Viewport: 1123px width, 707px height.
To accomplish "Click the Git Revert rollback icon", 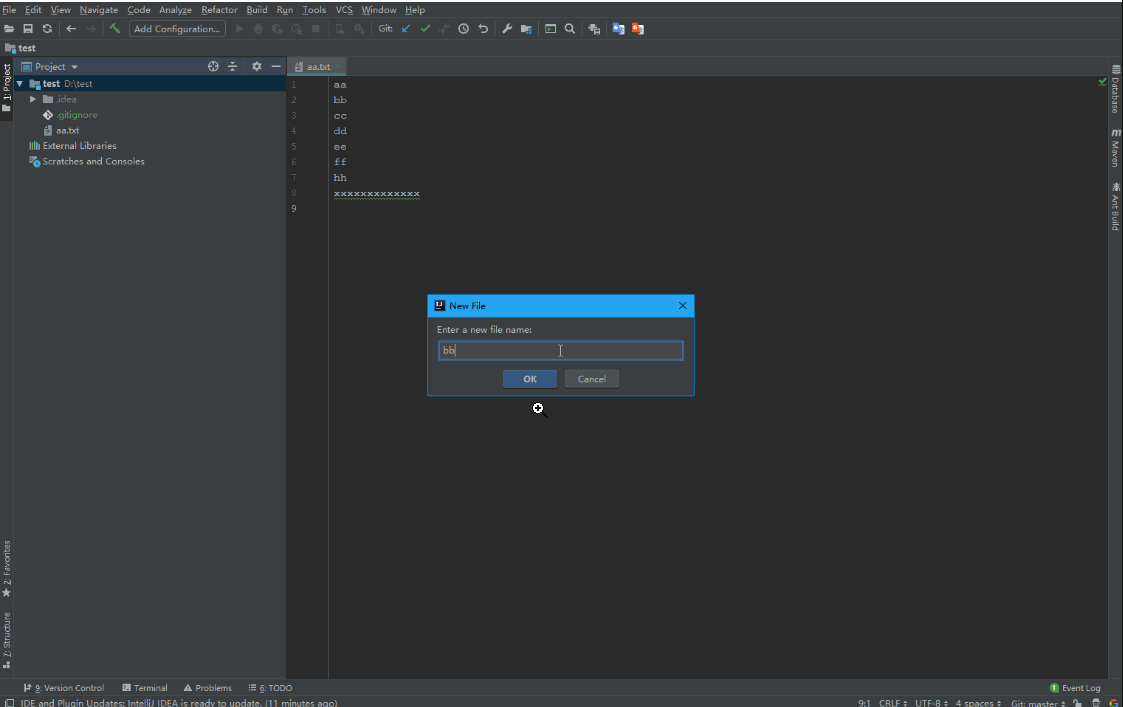I will (483, 29).
